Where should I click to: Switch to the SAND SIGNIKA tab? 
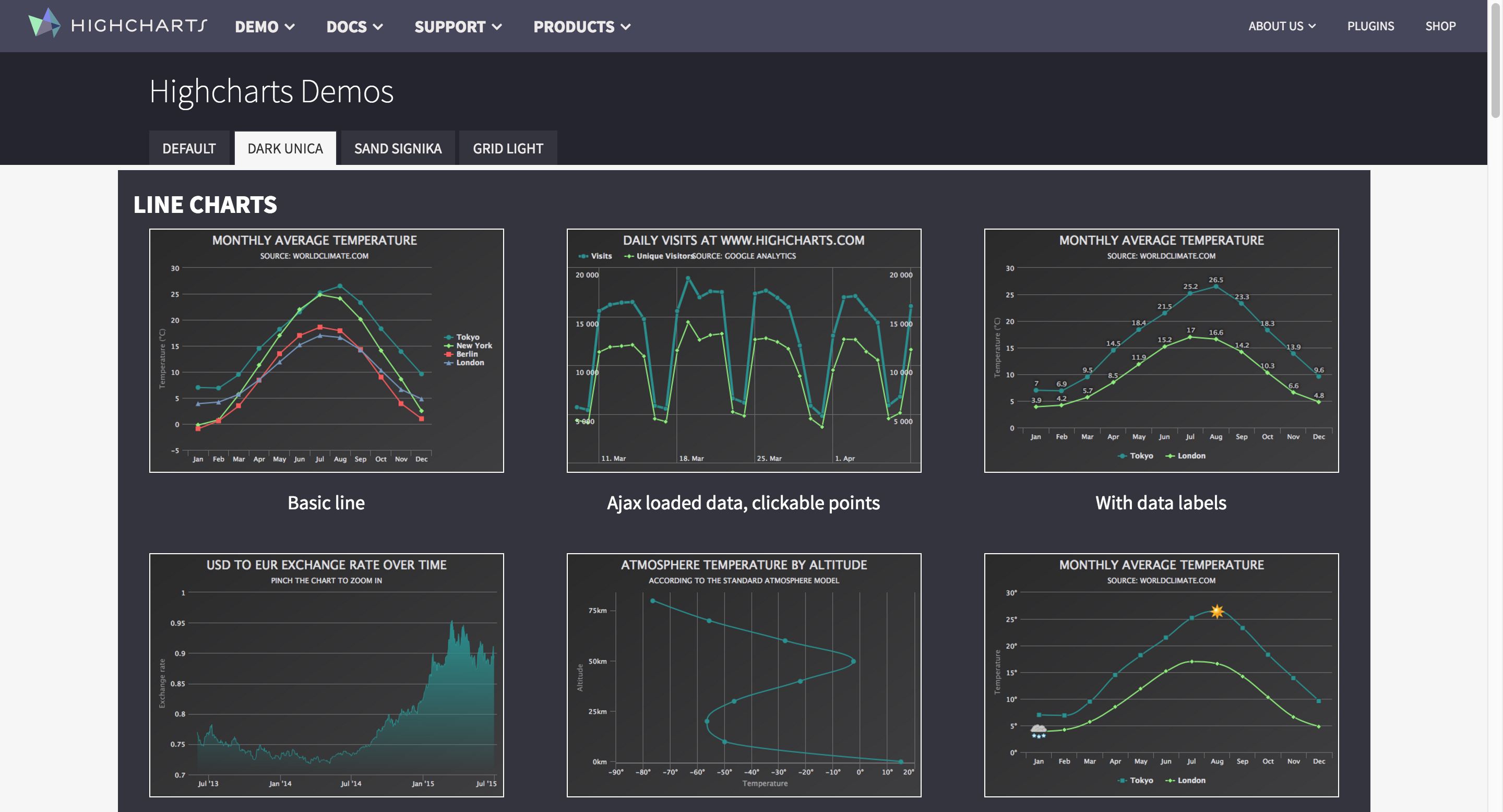(398, 148)
